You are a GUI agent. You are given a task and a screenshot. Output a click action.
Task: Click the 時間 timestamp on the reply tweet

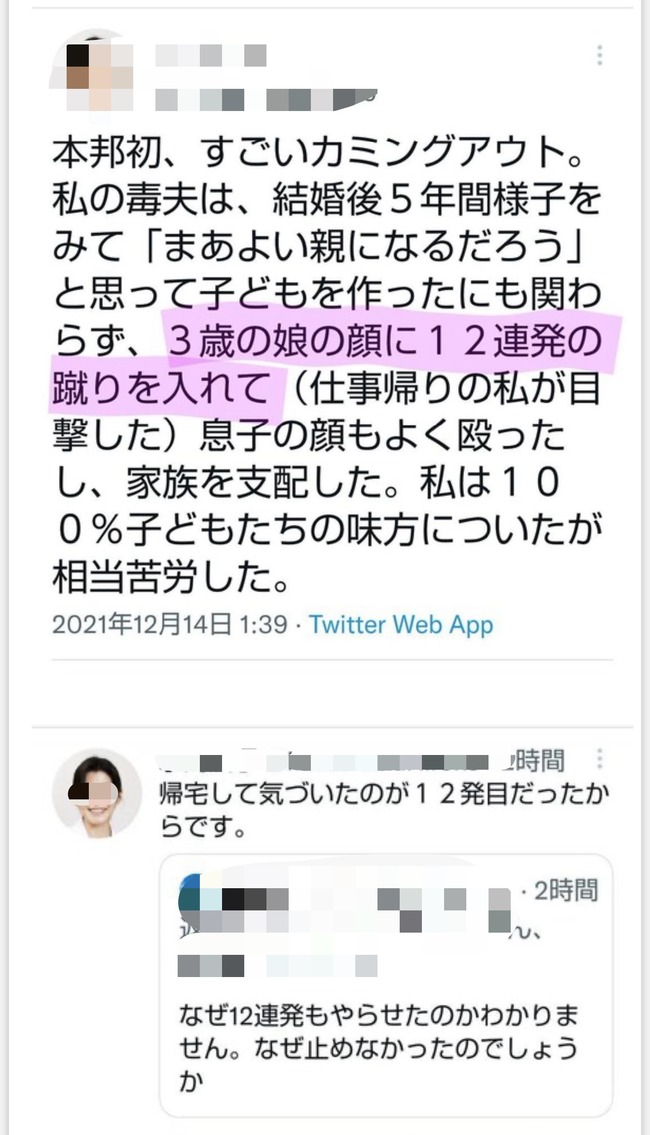click(538, 761)
